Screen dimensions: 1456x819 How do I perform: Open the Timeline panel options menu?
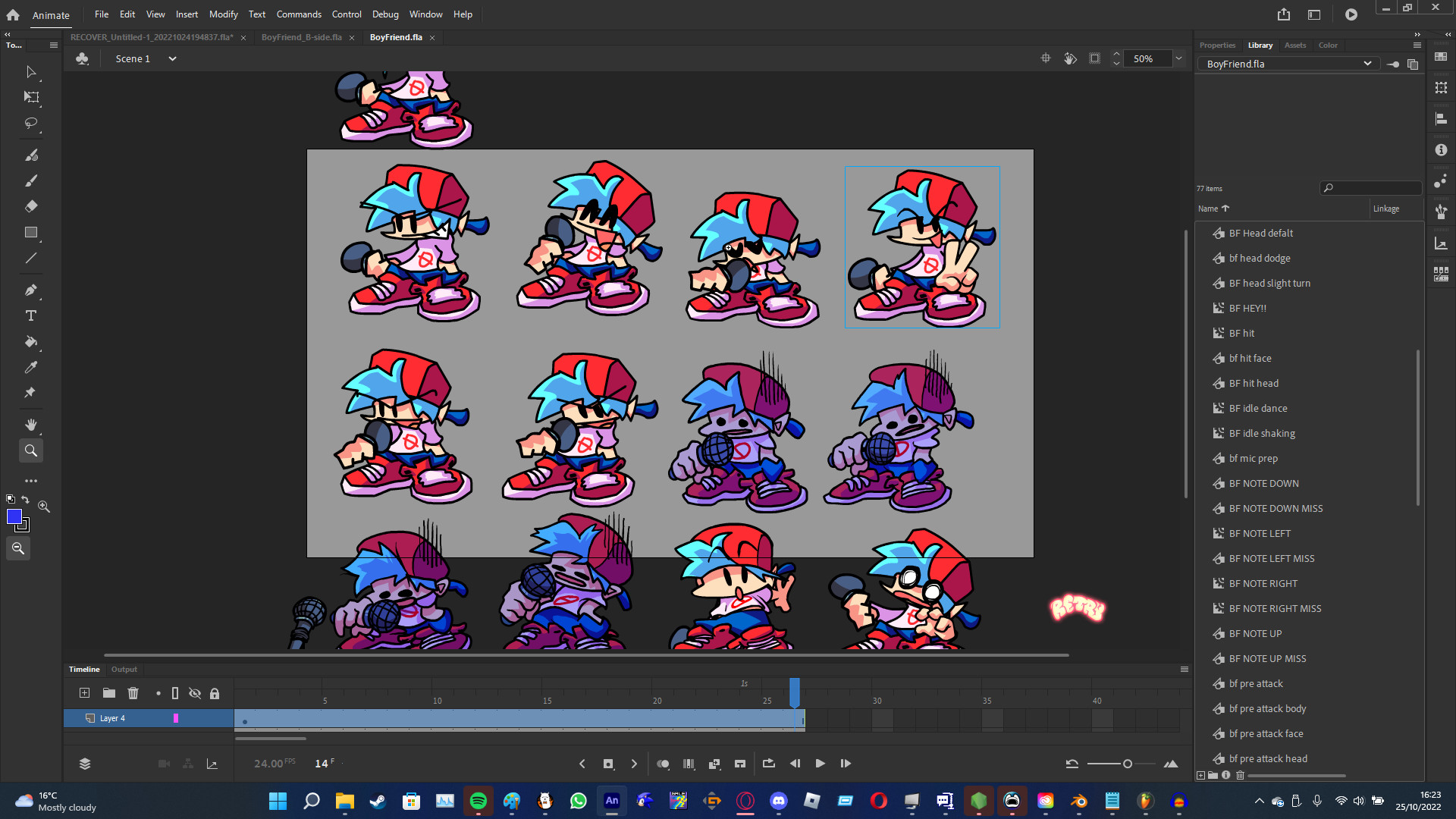tap(1184, 670)
